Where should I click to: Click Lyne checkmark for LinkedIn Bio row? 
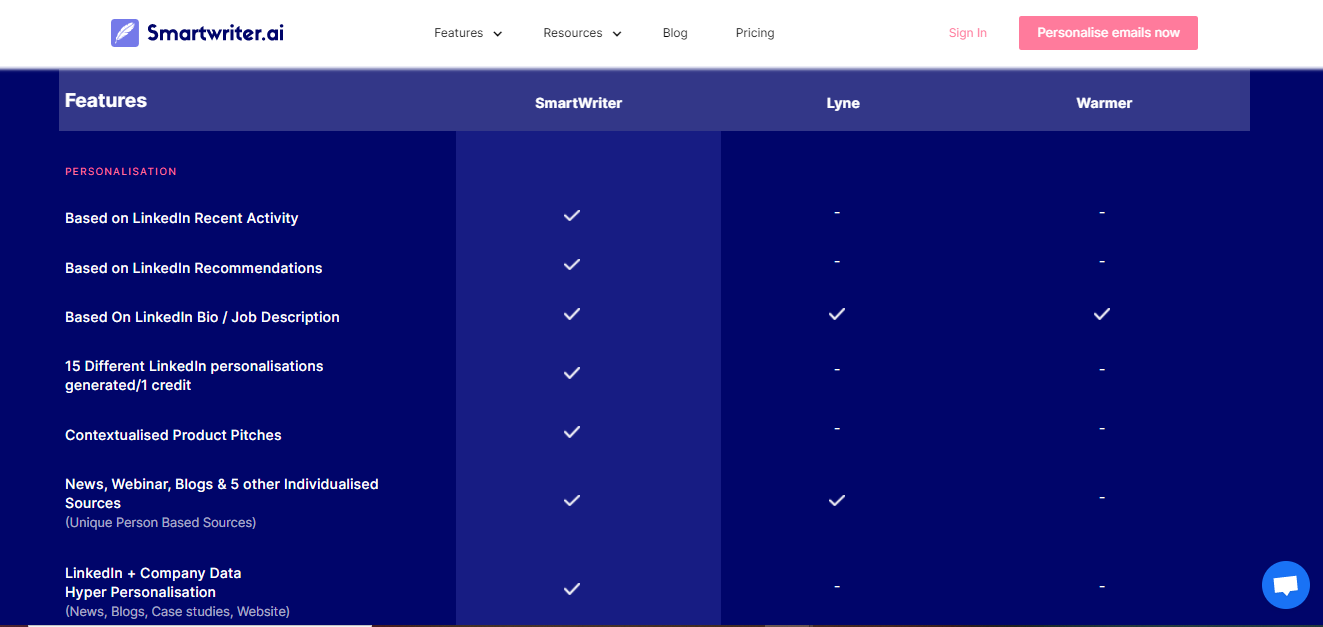[x=837, y=314]
